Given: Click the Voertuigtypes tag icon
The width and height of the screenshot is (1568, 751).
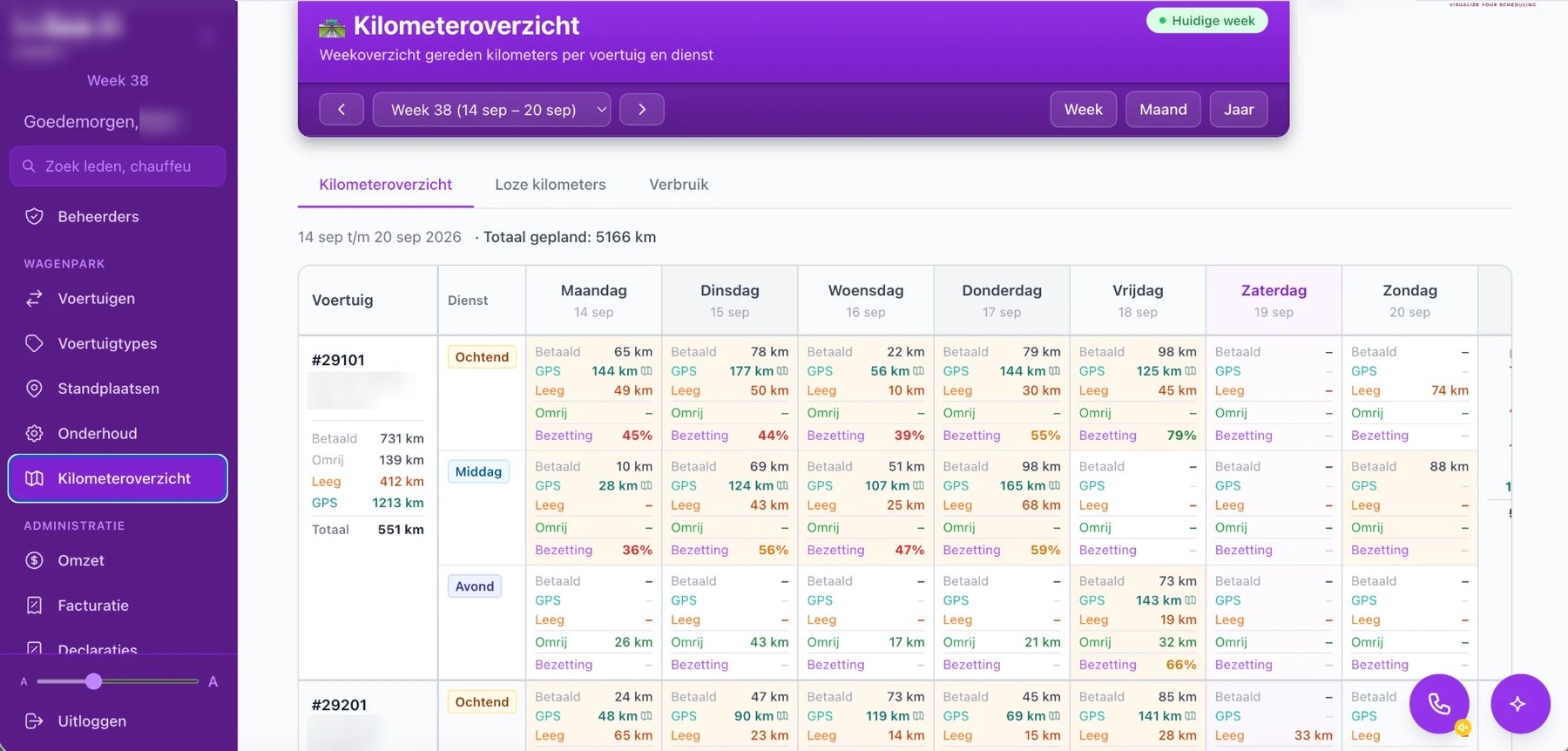Looking at the screenshot, I should 34,343.
